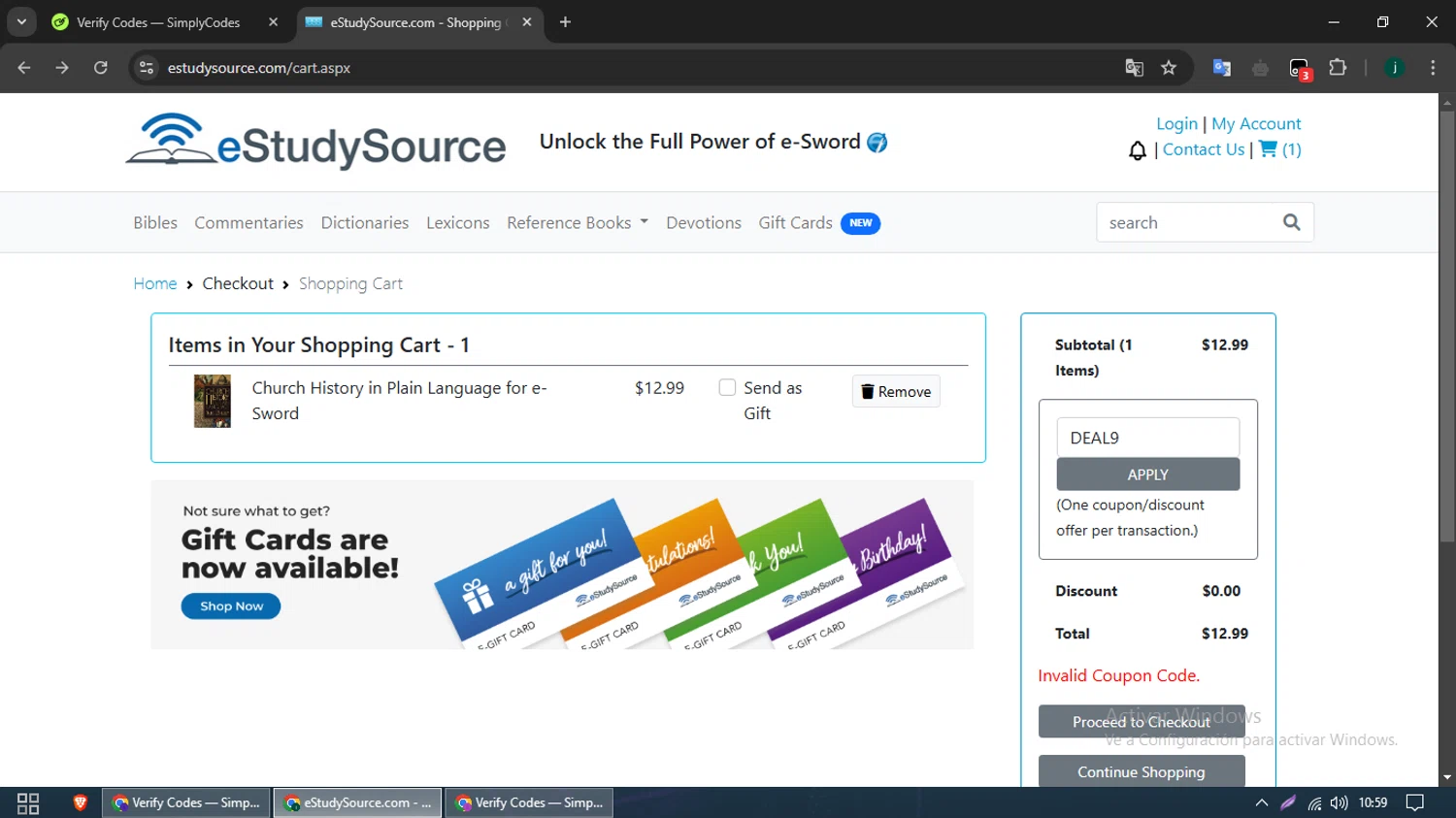Open the Dictionaries menu

point(365,222)
